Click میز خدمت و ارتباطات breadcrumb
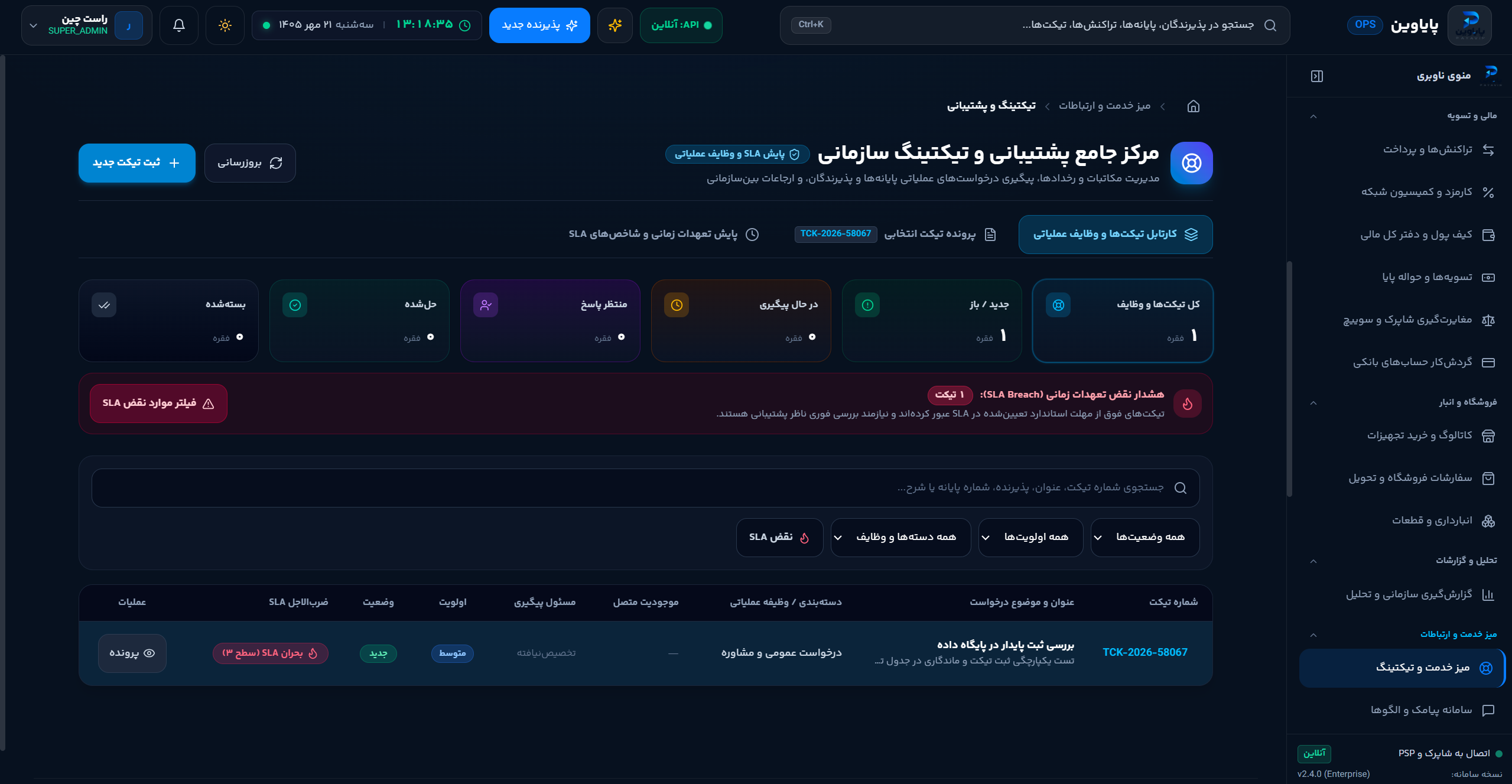Image resolution: width=1512 pixels, height=784 pixels. [1104, 106]
